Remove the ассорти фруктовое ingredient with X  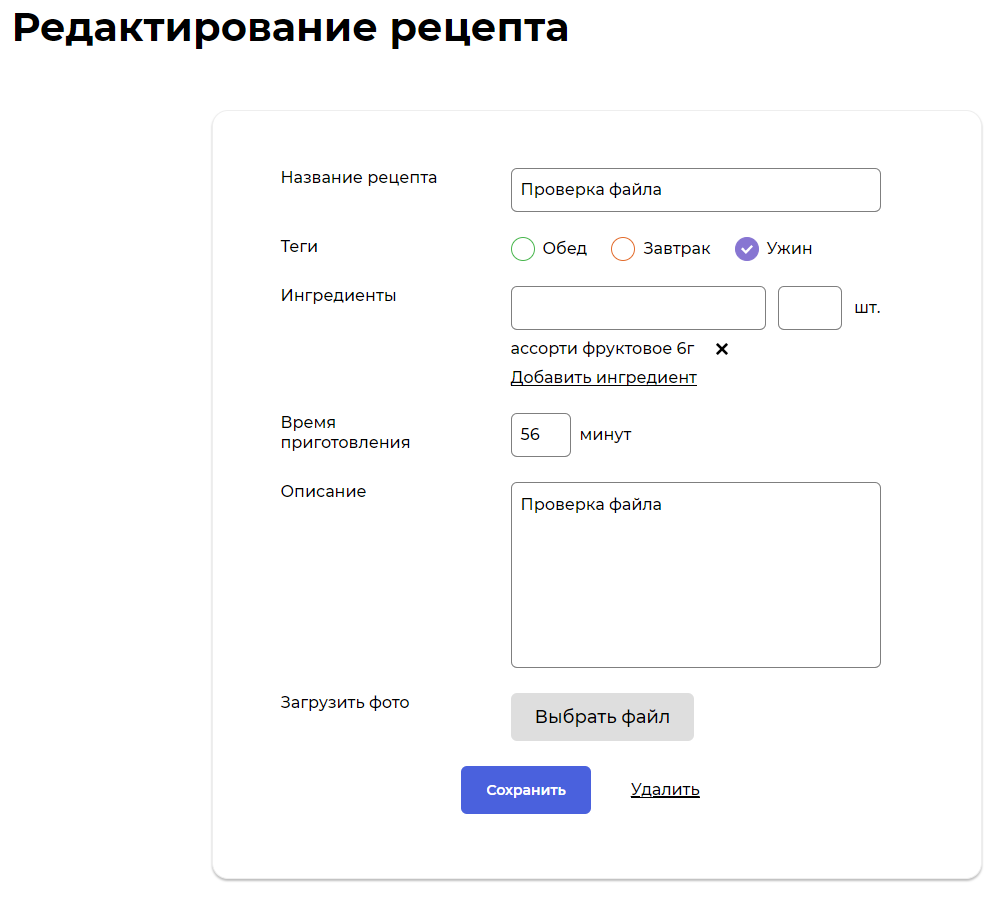[722, 349]
